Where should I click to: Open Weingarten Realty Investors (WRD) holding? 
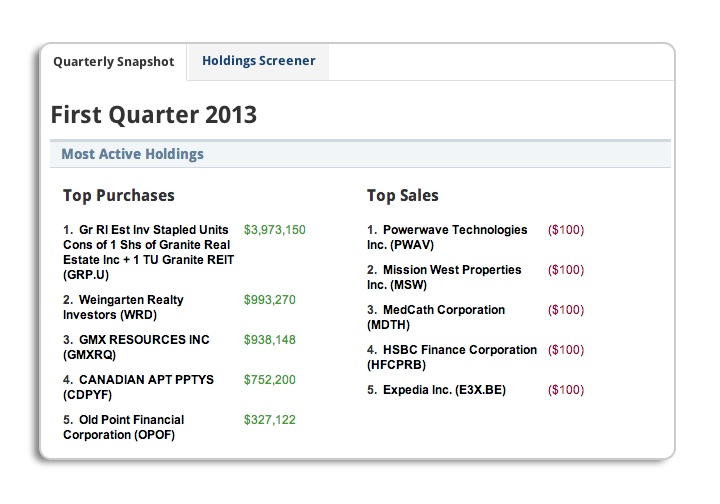(123, 307)
